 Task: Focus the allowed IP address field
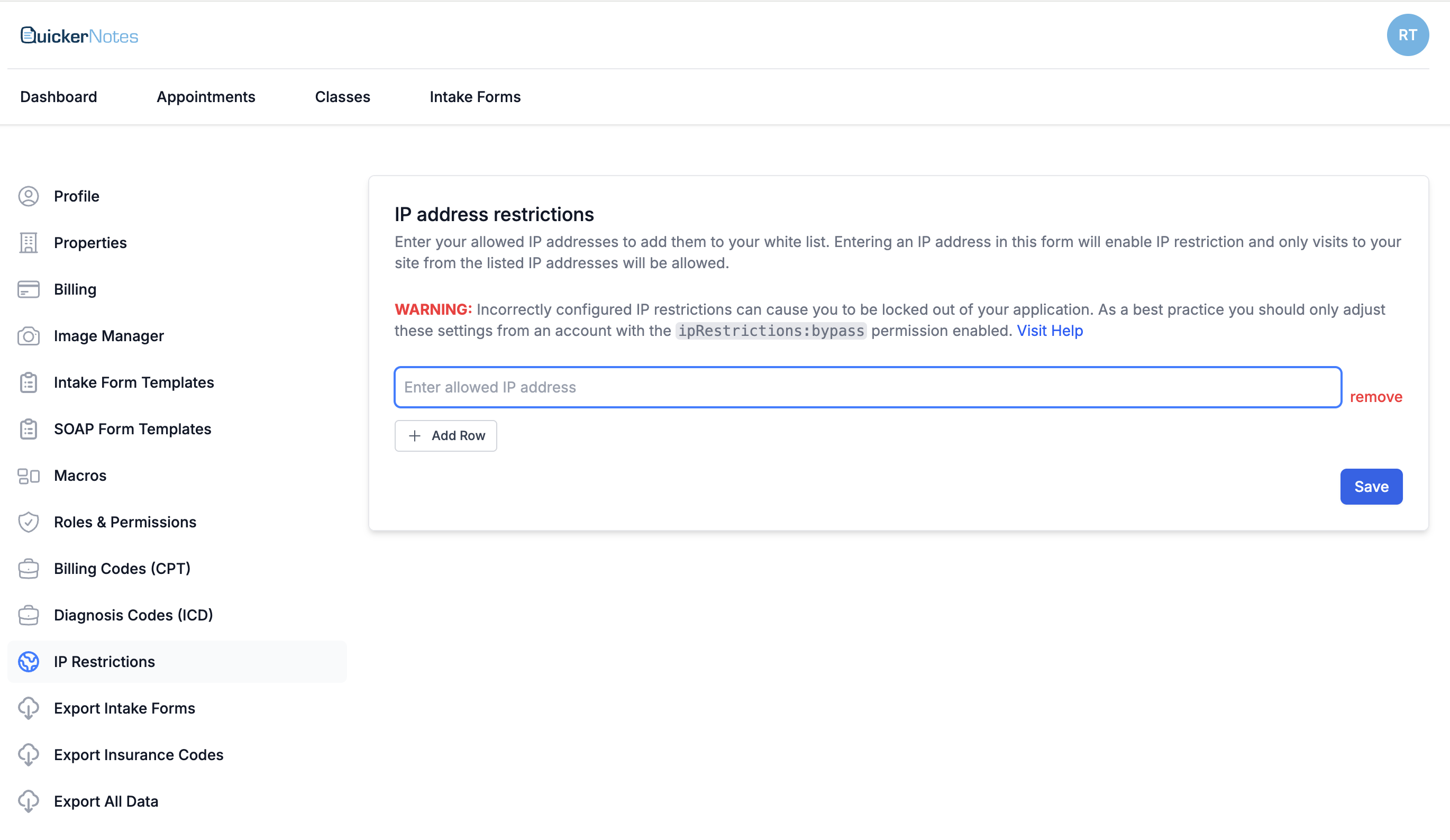868,387
